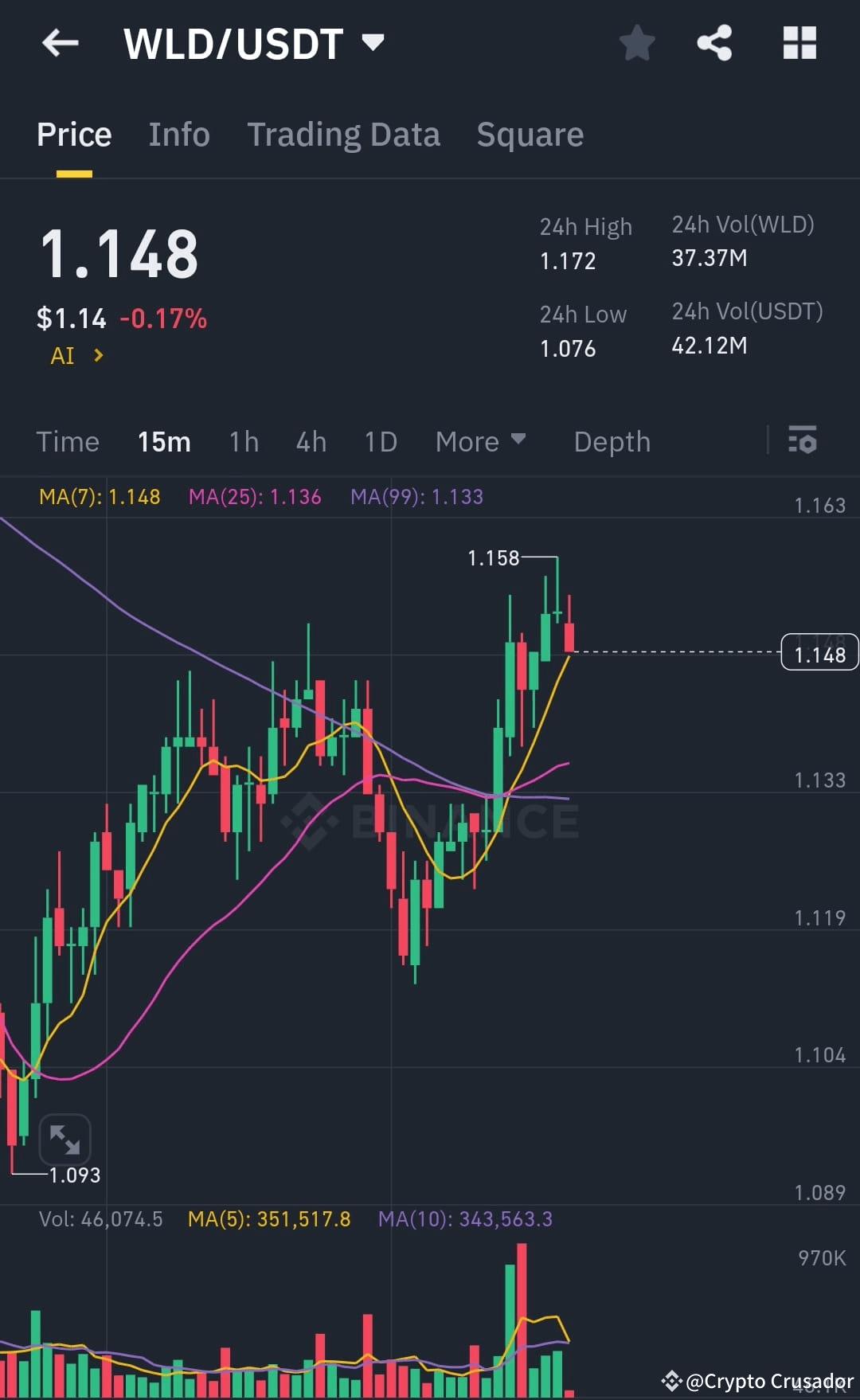Image resolution: width=860 pixels, height=1400 pixels.
Task: Tap the 24h High value 1.172
Action: point(567,260)
